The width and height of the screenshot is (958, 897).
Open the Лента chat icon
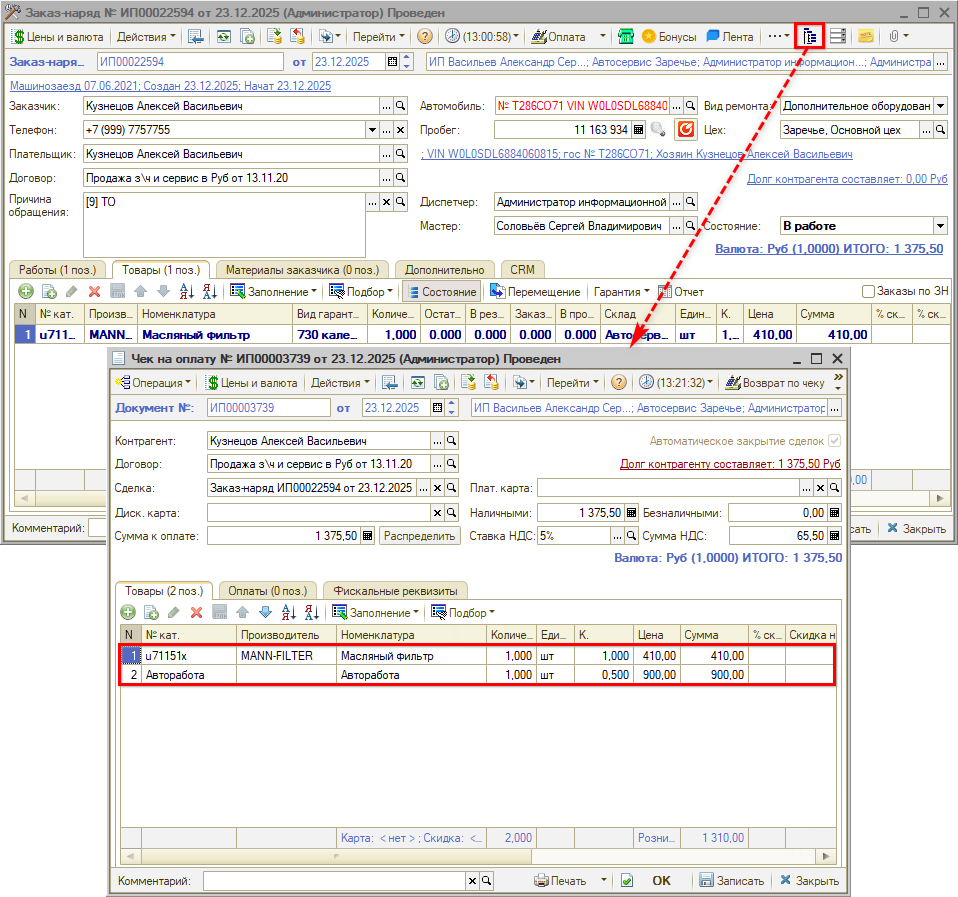[x=729, y=36]
